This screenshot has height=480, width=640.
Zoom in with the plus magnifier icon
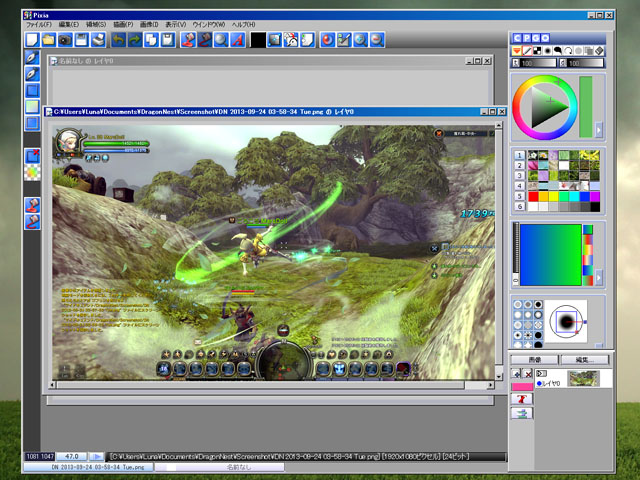click(x=361, y=40)
